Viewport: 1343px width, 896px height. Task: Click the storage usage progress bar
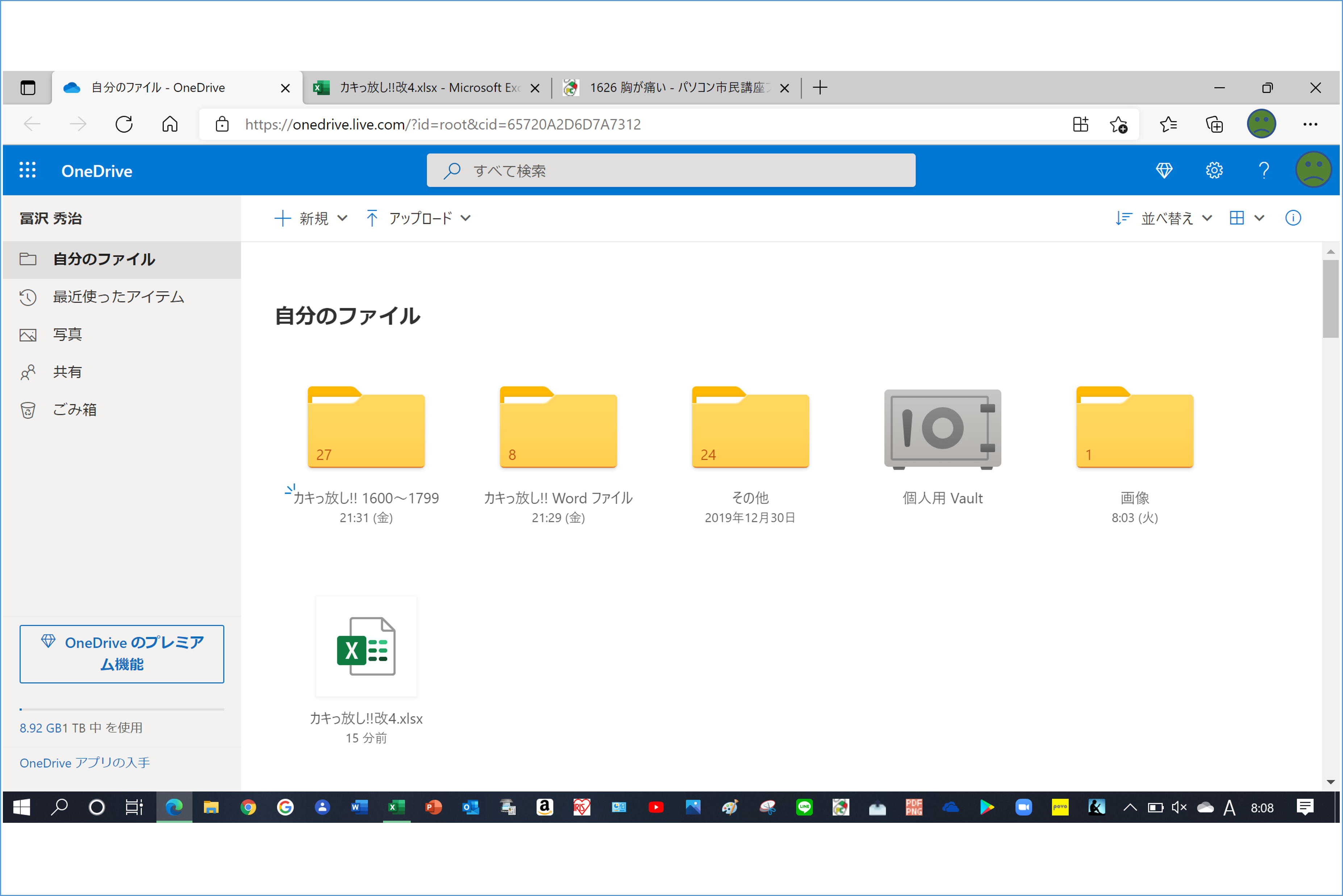(122, 709)
